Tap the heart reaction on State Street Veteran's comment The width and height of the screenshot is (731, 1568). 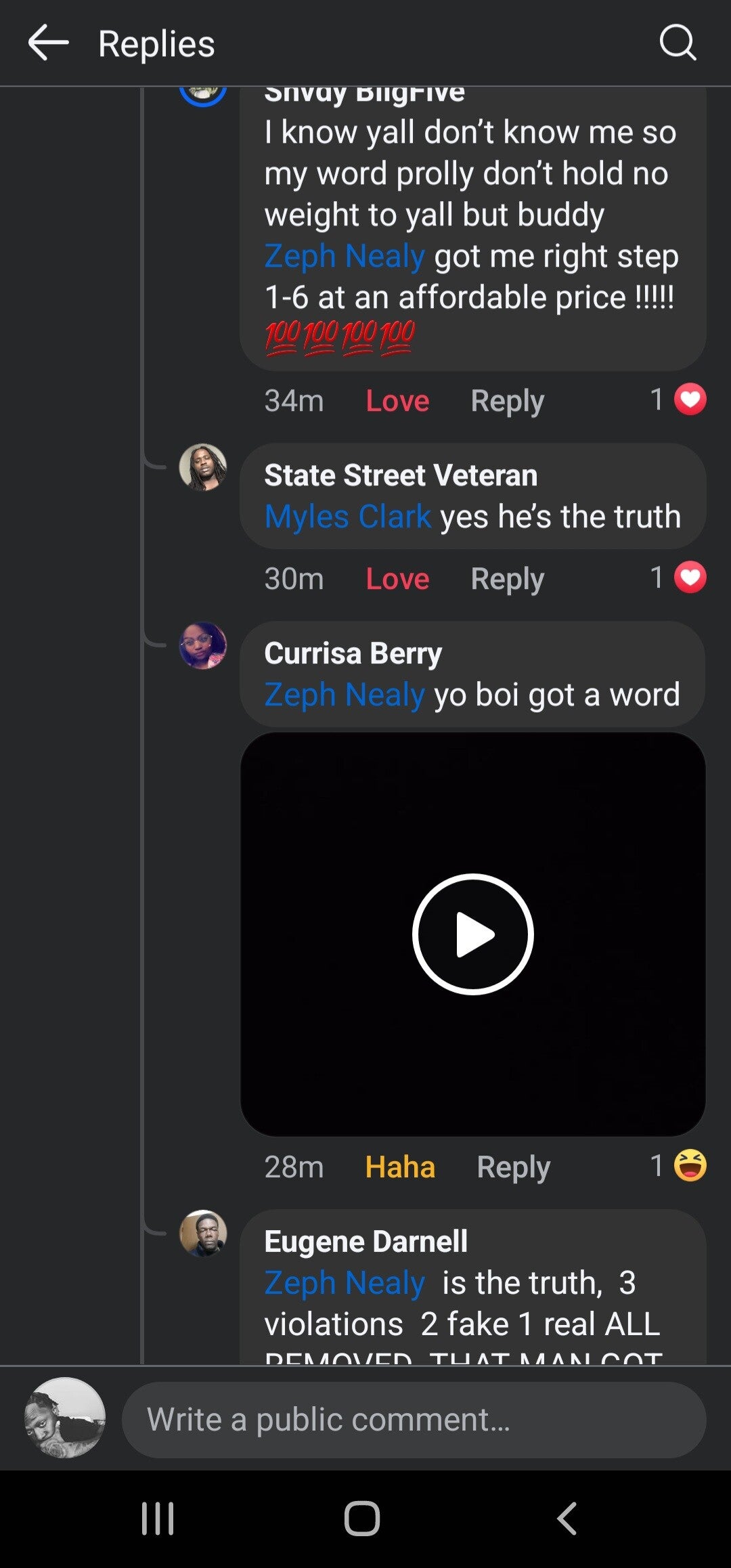(x=690, y=578)
